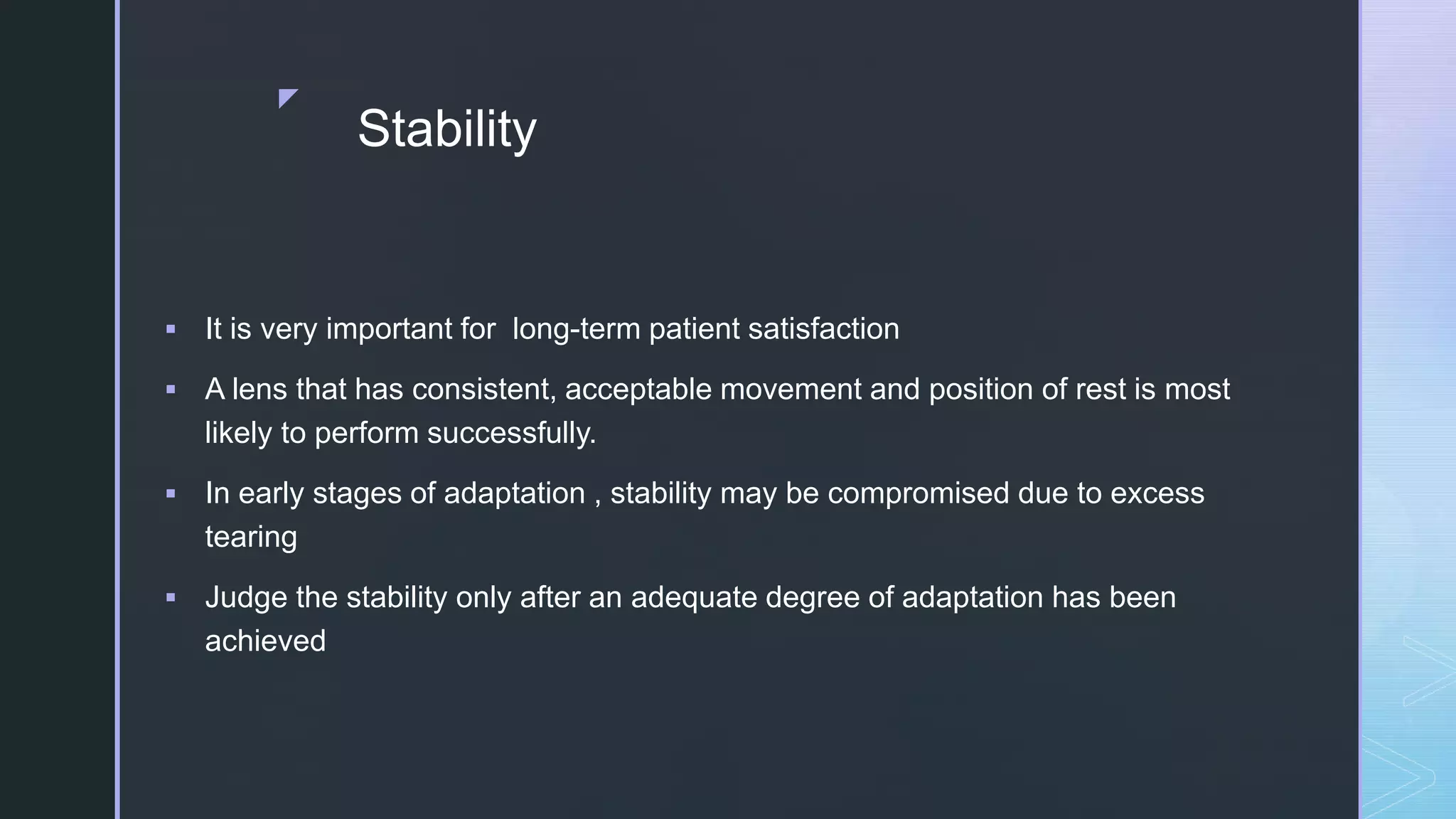The image size is (1456, 819).
Task: Click the phrase 'position of rest is most'
Action: [1079, 390]
